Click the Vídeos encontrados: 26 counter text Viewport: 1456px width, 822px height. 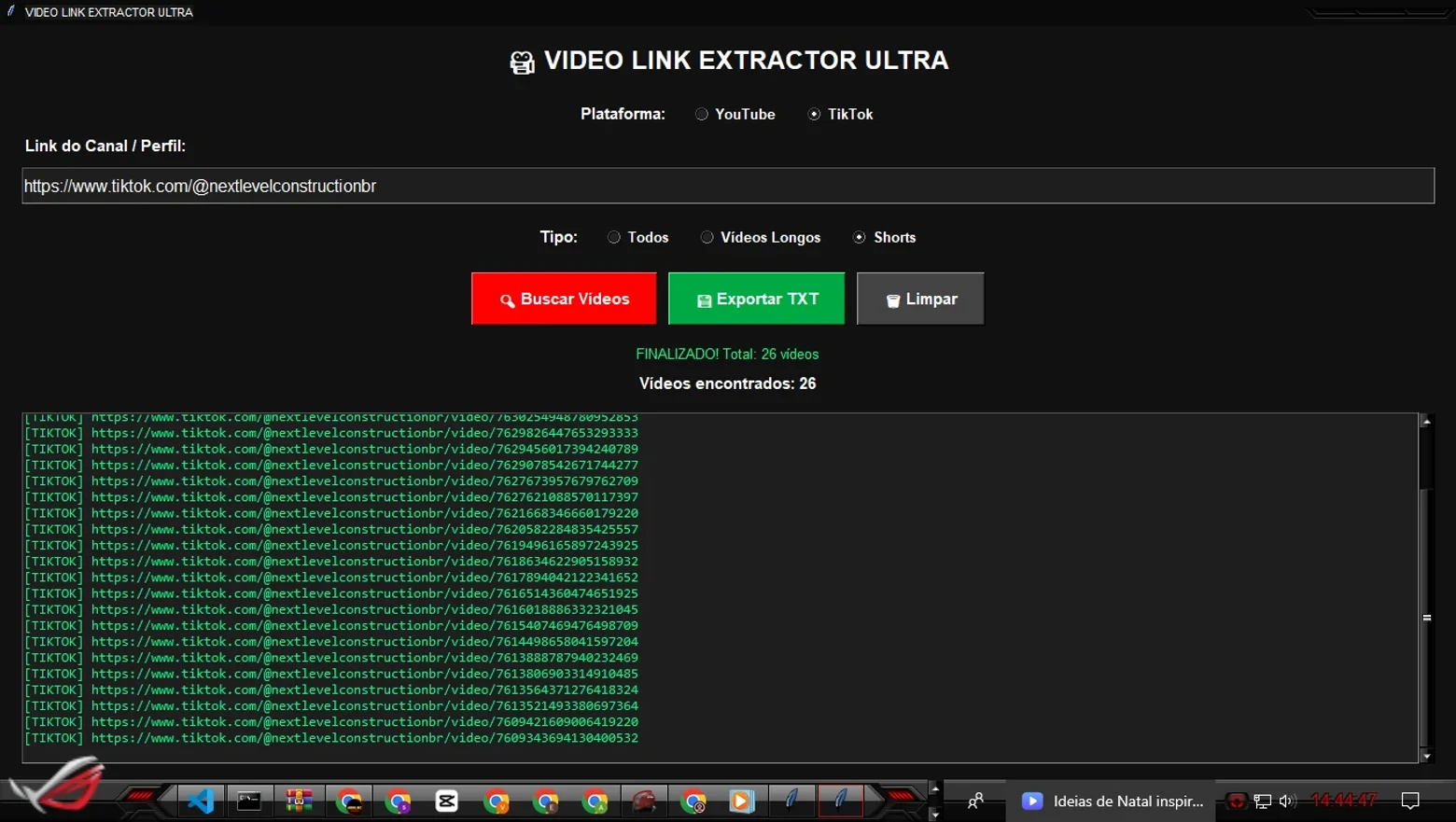coord(727,383)
